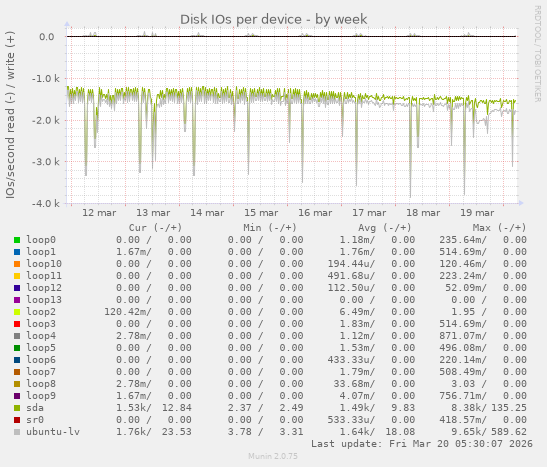Click the 'Max (-/+)' column header

[499, 228]
